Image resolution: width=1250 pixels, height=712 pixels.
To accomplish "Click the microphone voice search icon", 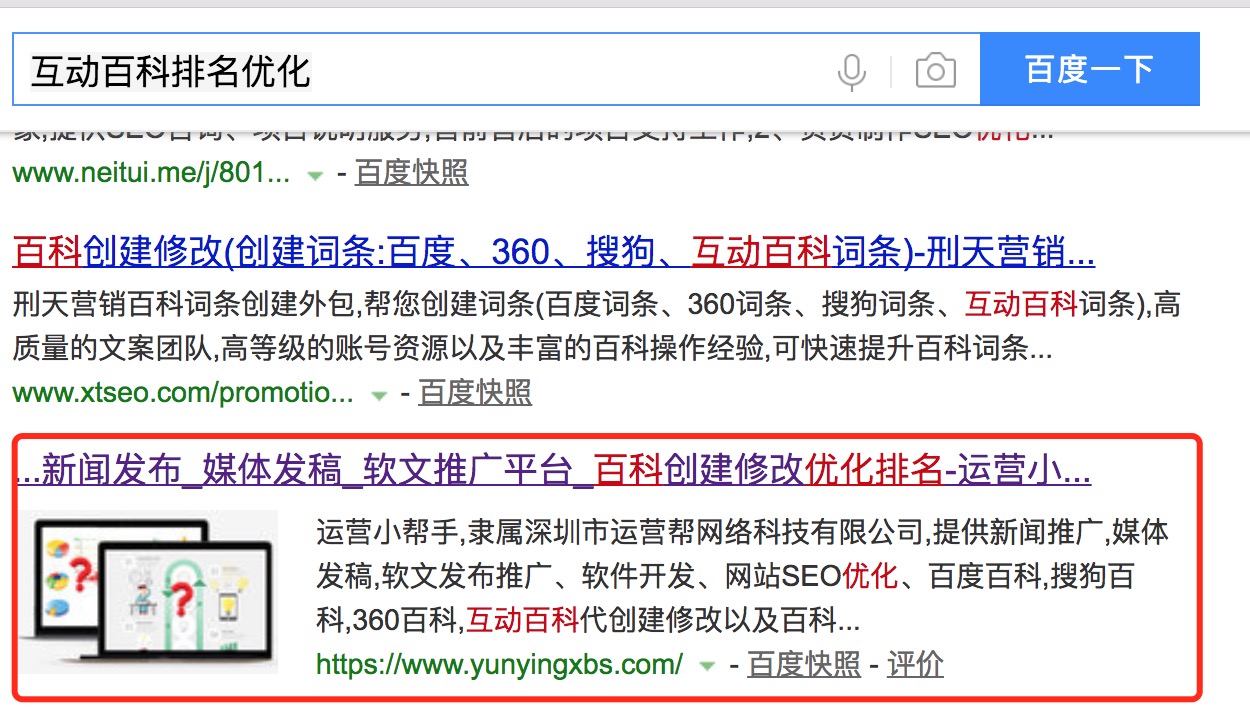I will pos(852,72).
